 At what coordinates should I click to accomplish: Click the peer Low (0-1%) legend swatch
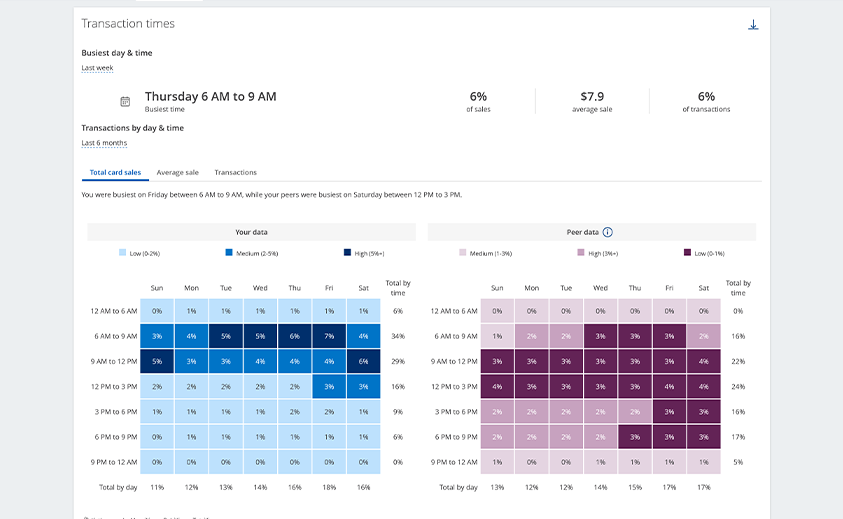[x=687, y=254]
